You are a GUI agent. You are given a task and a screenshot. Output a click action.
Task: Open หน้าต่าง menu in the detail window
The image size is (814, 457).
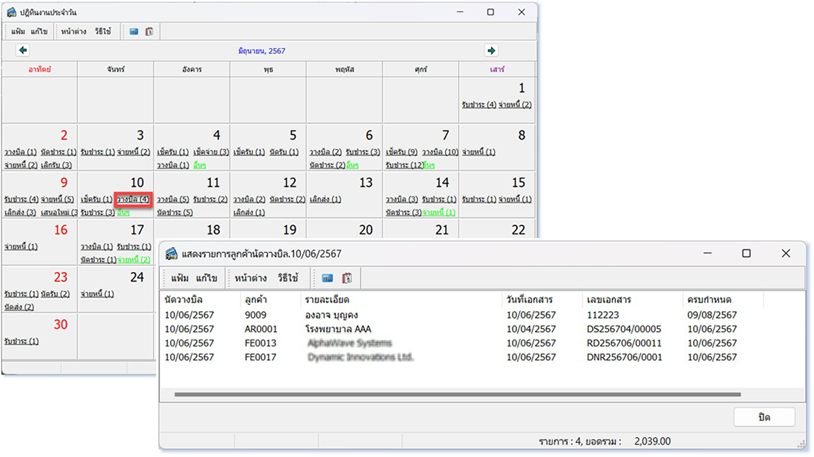coord(250,277)
